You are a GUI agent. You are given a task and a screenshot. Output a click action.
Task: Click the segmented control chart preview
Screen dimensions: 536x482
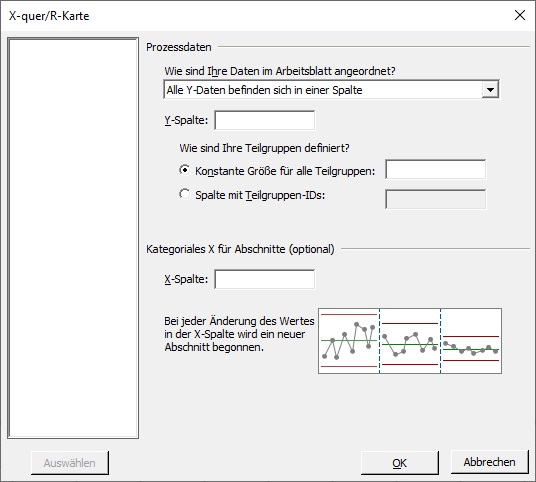coord(410,341)
